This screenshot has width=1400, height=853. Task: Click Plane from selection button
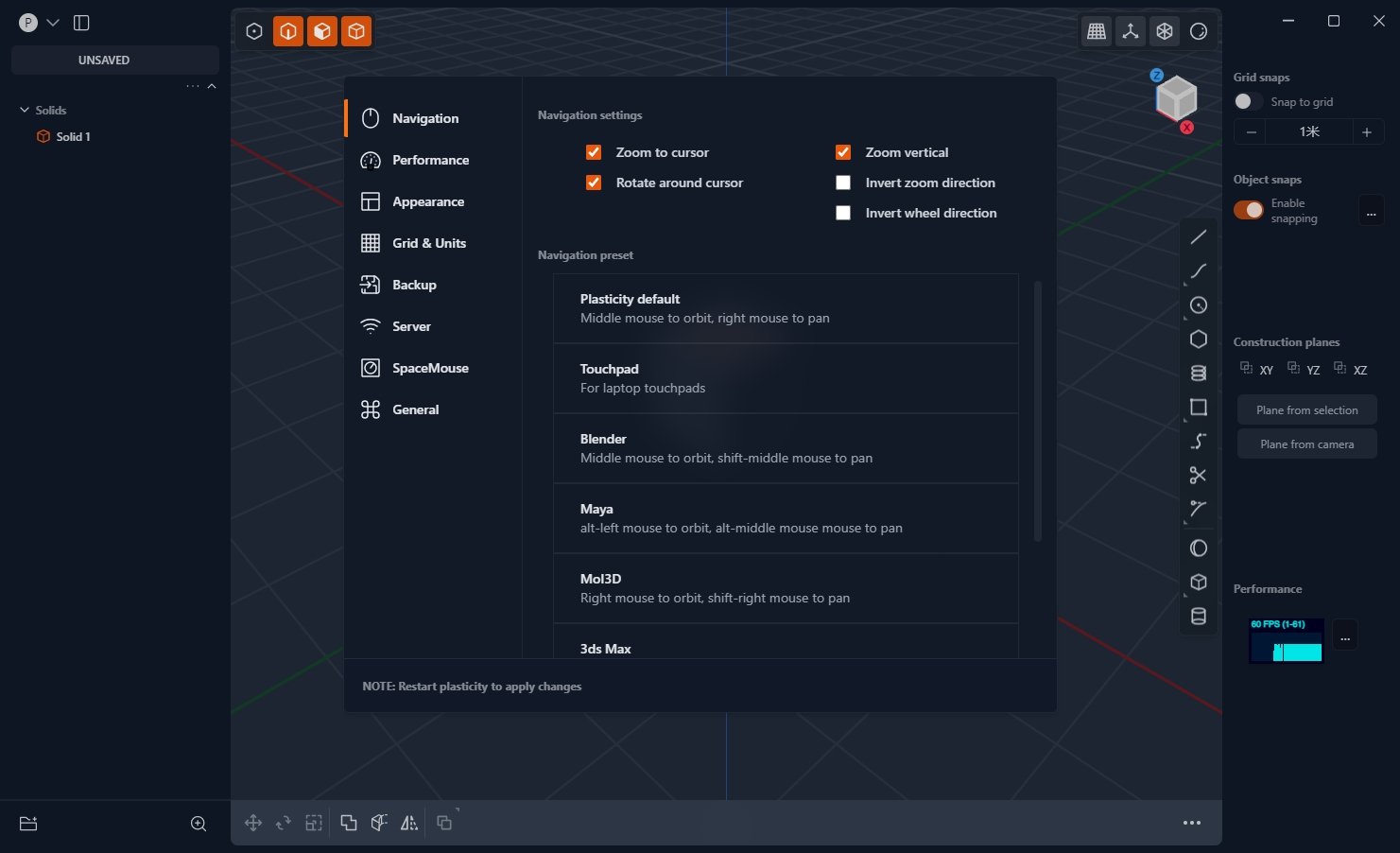click(1306, 409)
